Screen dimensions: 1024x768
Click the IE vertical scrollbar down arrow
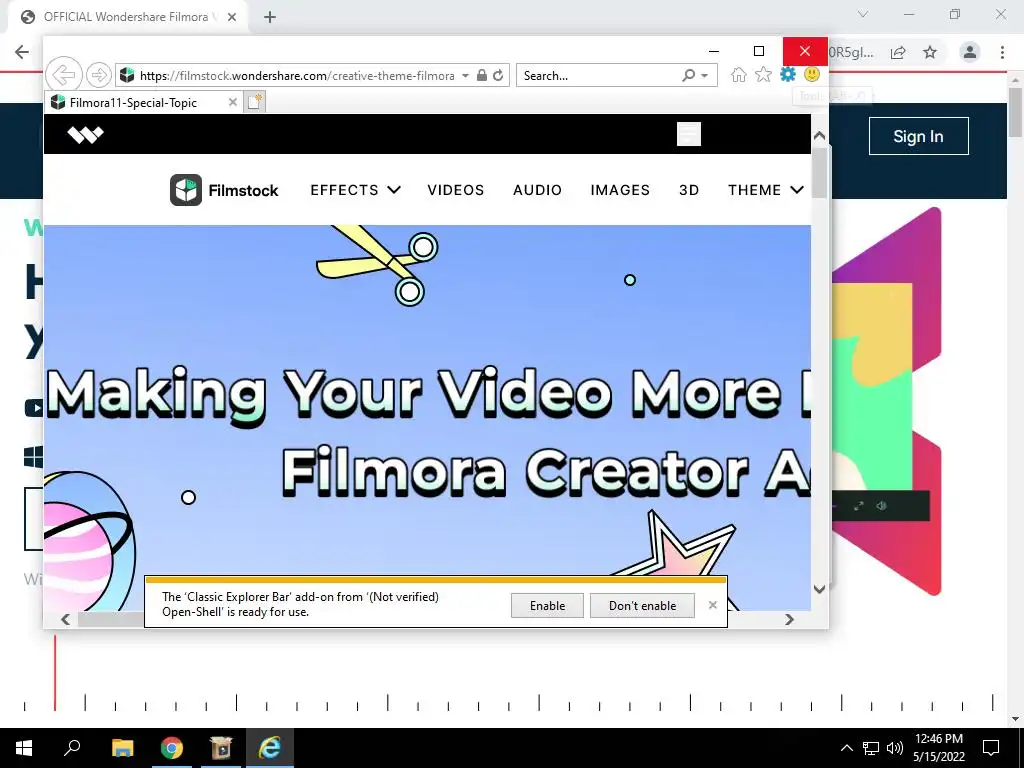click(820, 589)
